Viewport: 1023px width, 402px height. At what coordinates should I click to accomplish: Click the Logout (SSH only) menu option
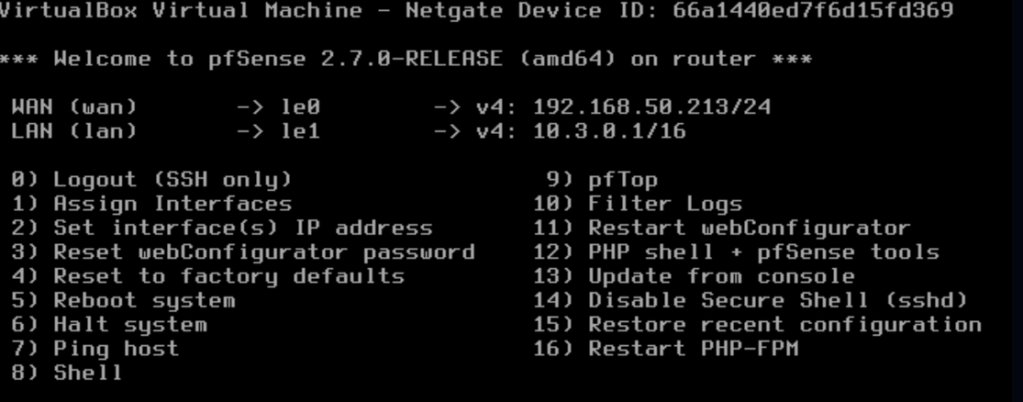[152, 180]
